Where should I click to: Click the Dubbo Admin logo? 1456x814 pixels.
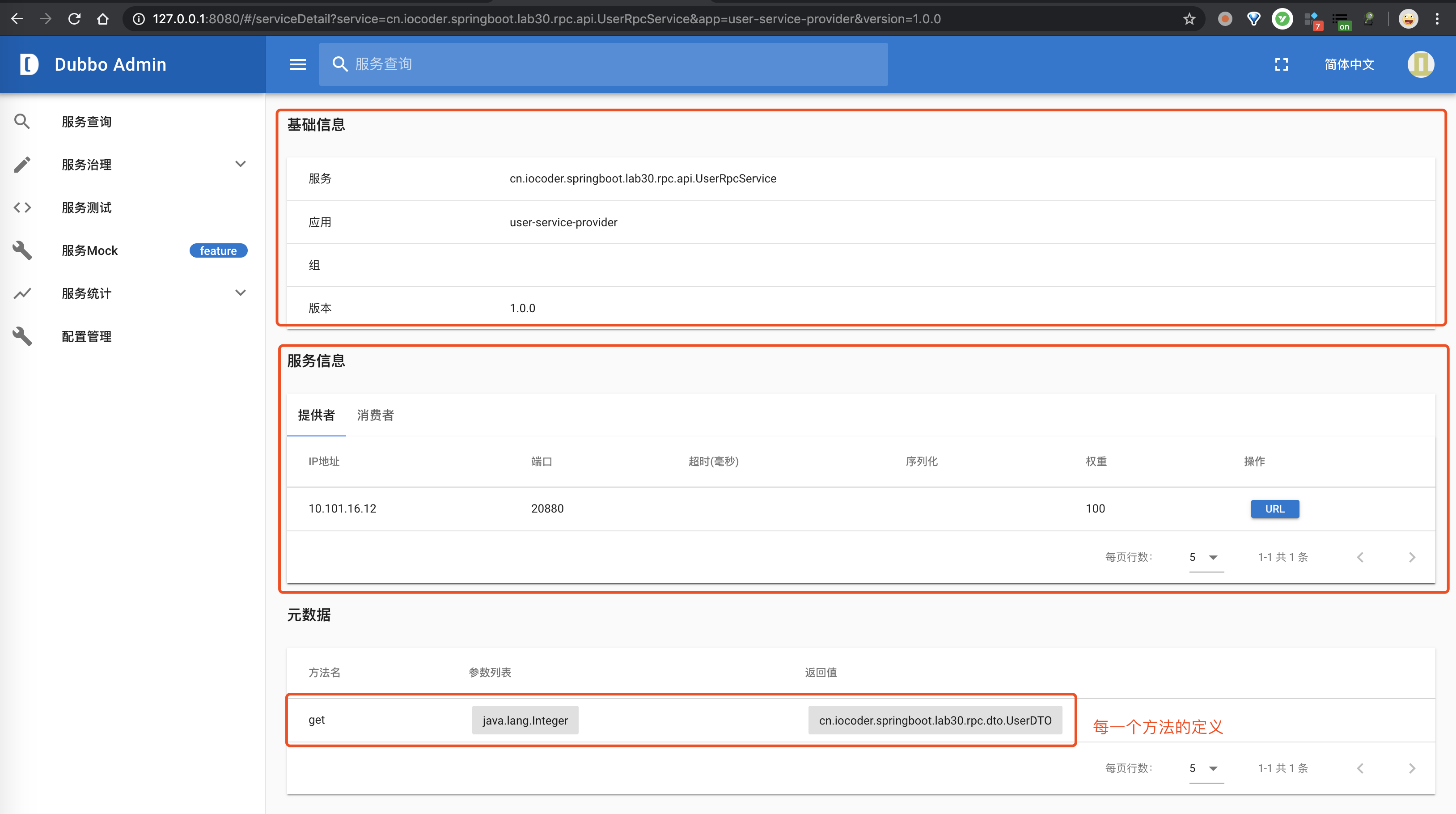point(30,64)
